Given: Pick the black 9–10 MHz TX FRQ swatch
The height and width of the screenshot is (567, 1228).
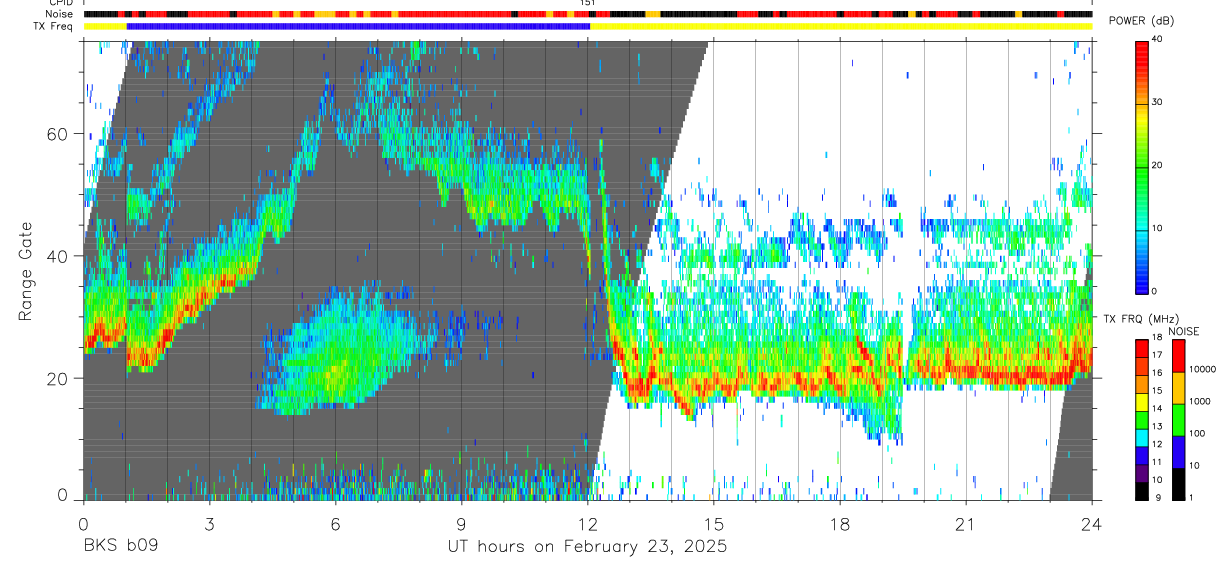Looking at the screenshot, I should point(1141,490).
